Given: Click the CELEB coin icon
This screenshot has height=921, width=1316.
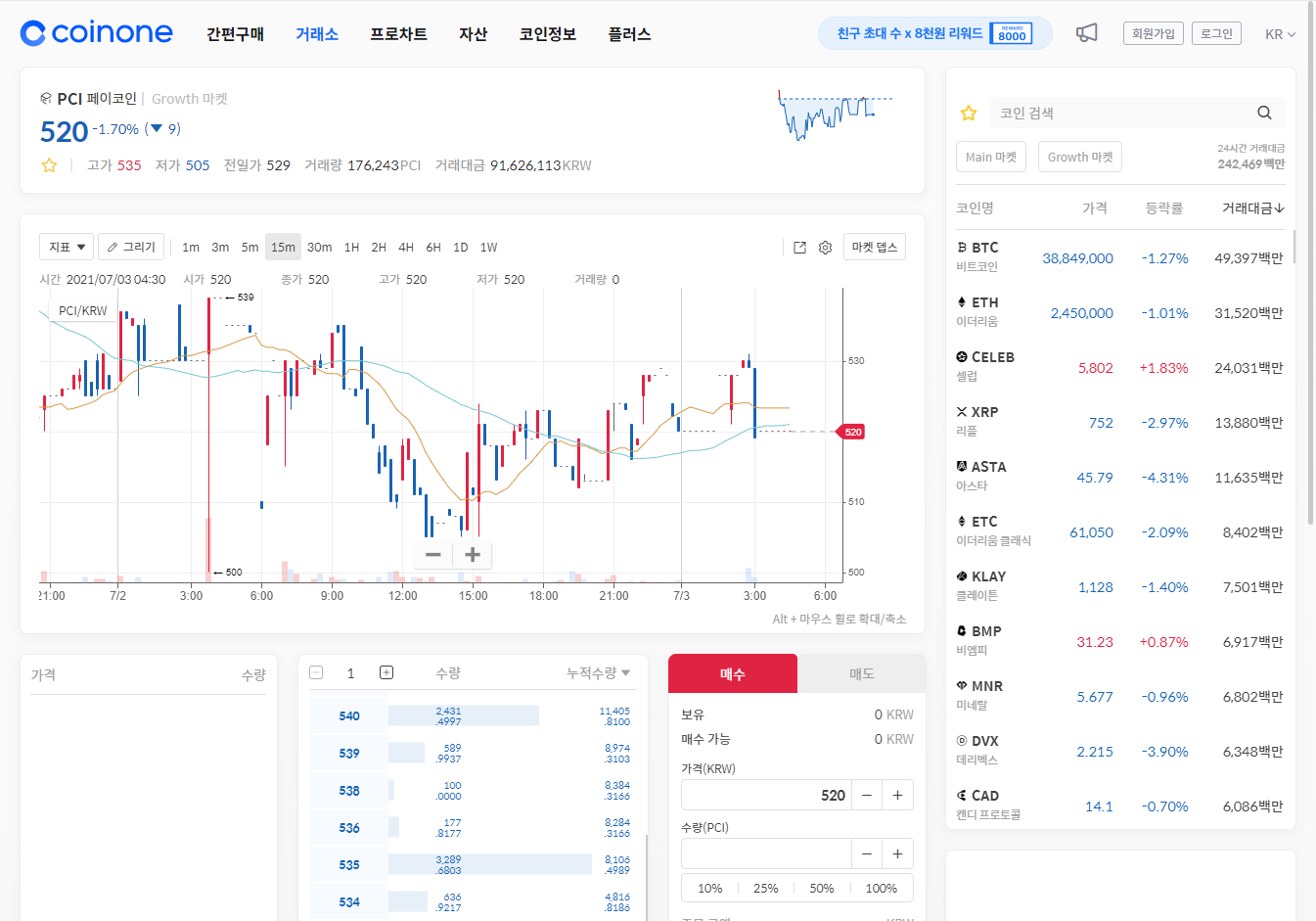Looking at the screenshot, I should tap(962, 357).
